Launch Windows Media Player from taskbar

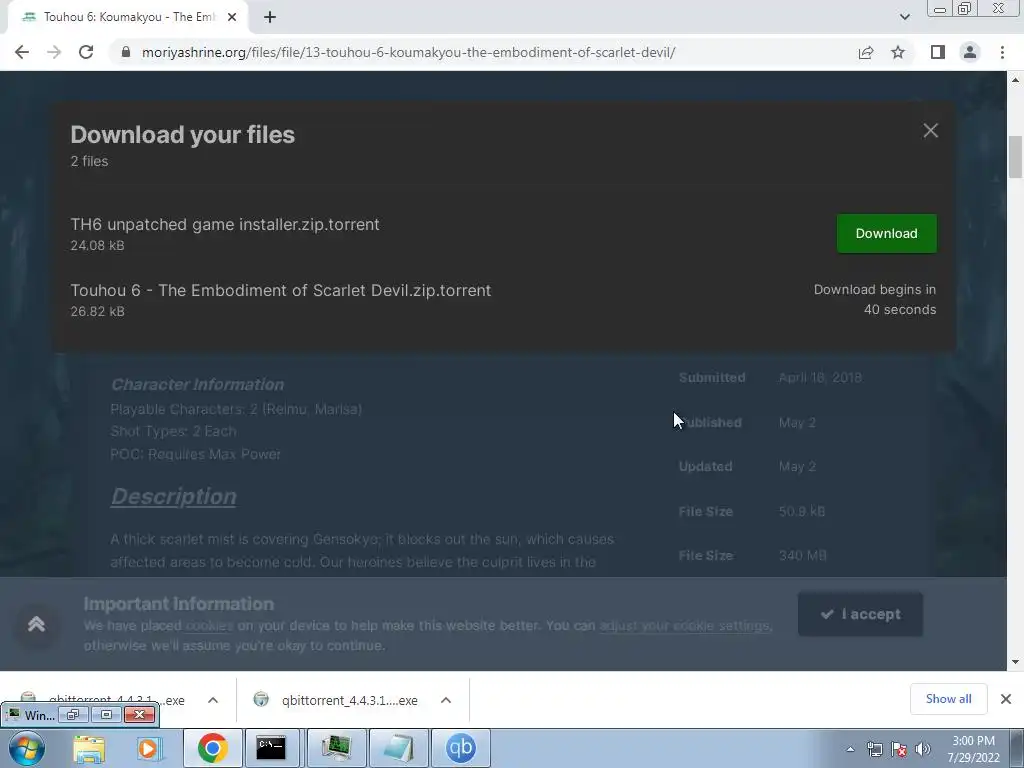tap(149, 748)
